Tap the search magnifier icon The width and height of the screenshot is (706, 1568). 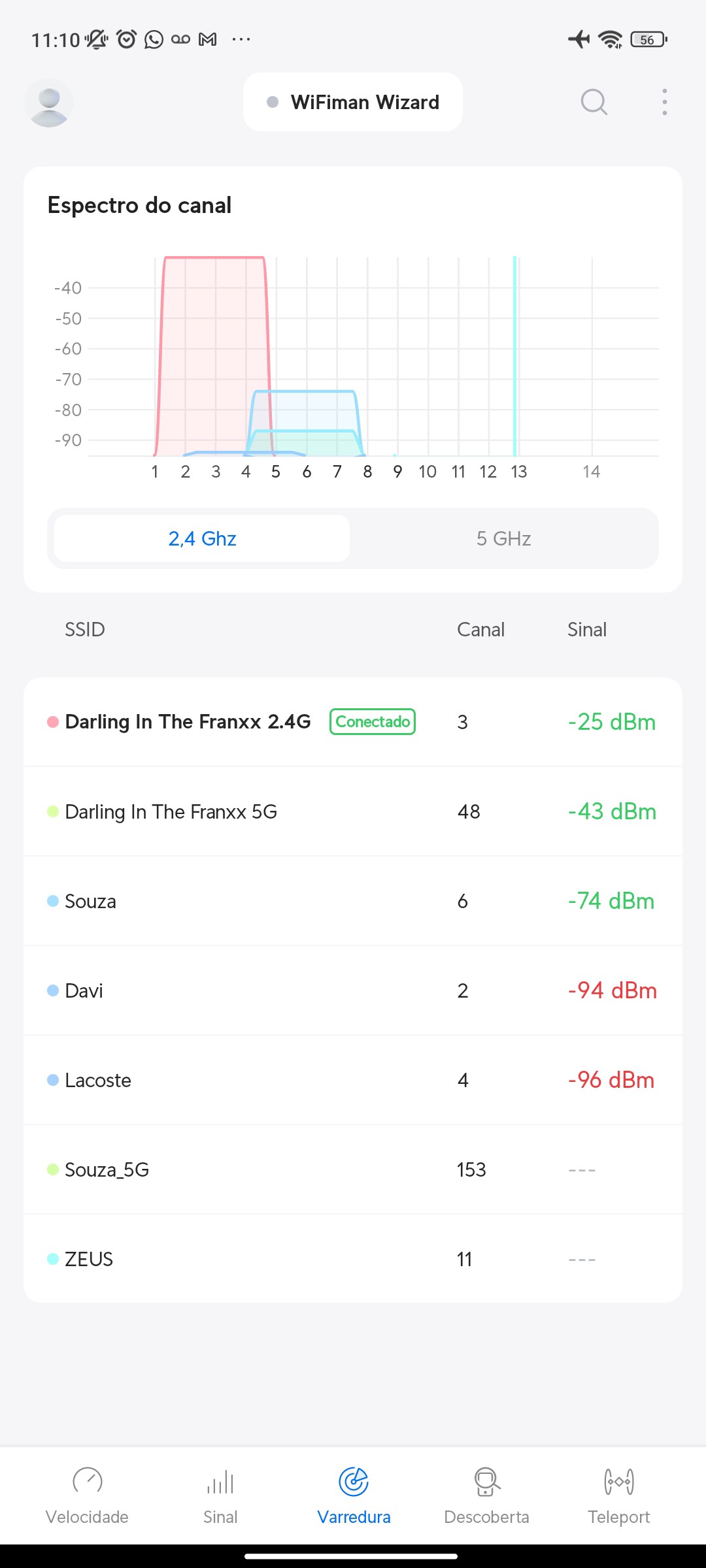[x=594, y=102]
